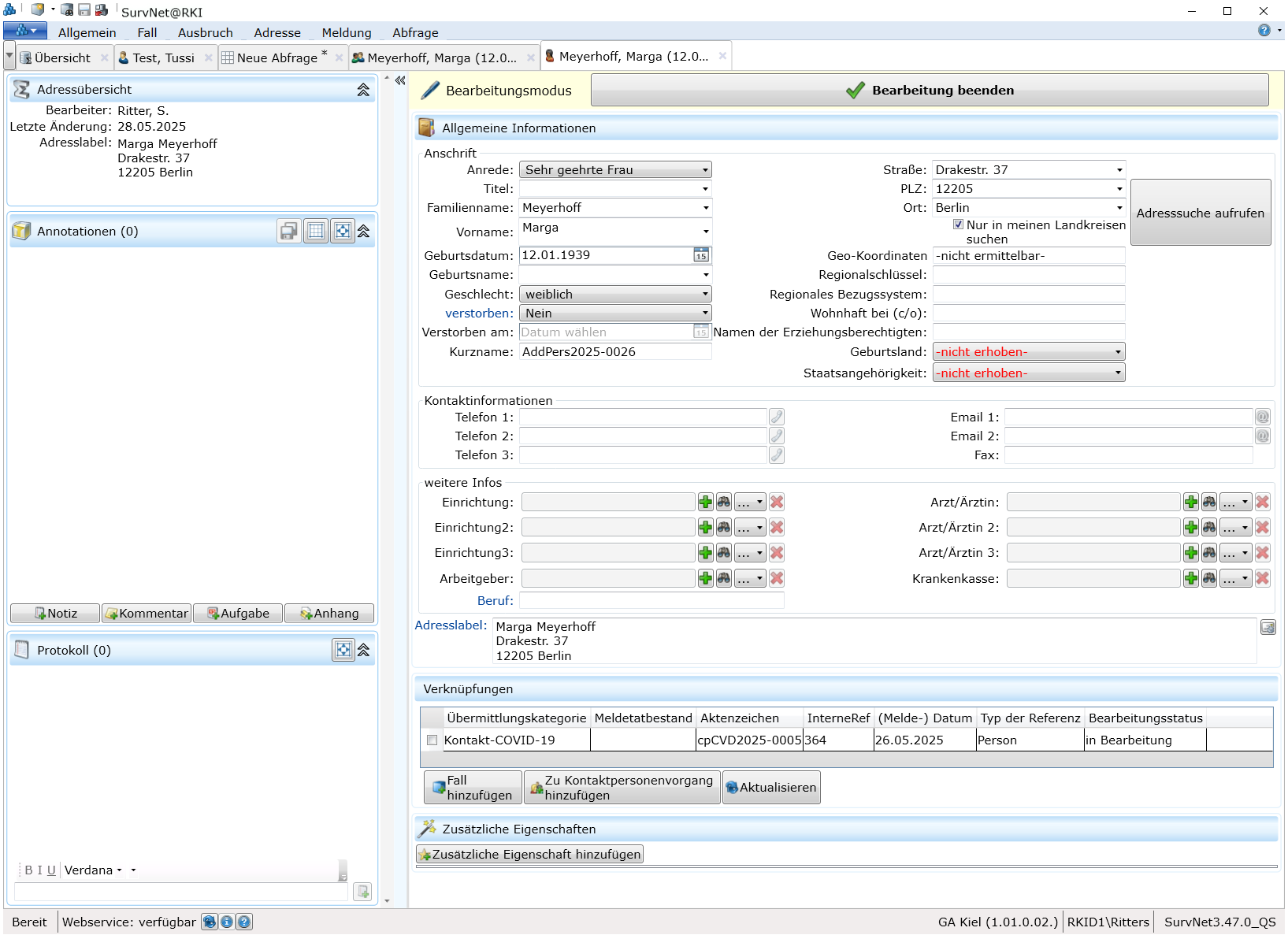
Task: Open the Geschlecht dropdown
Action: coord(615,295)
